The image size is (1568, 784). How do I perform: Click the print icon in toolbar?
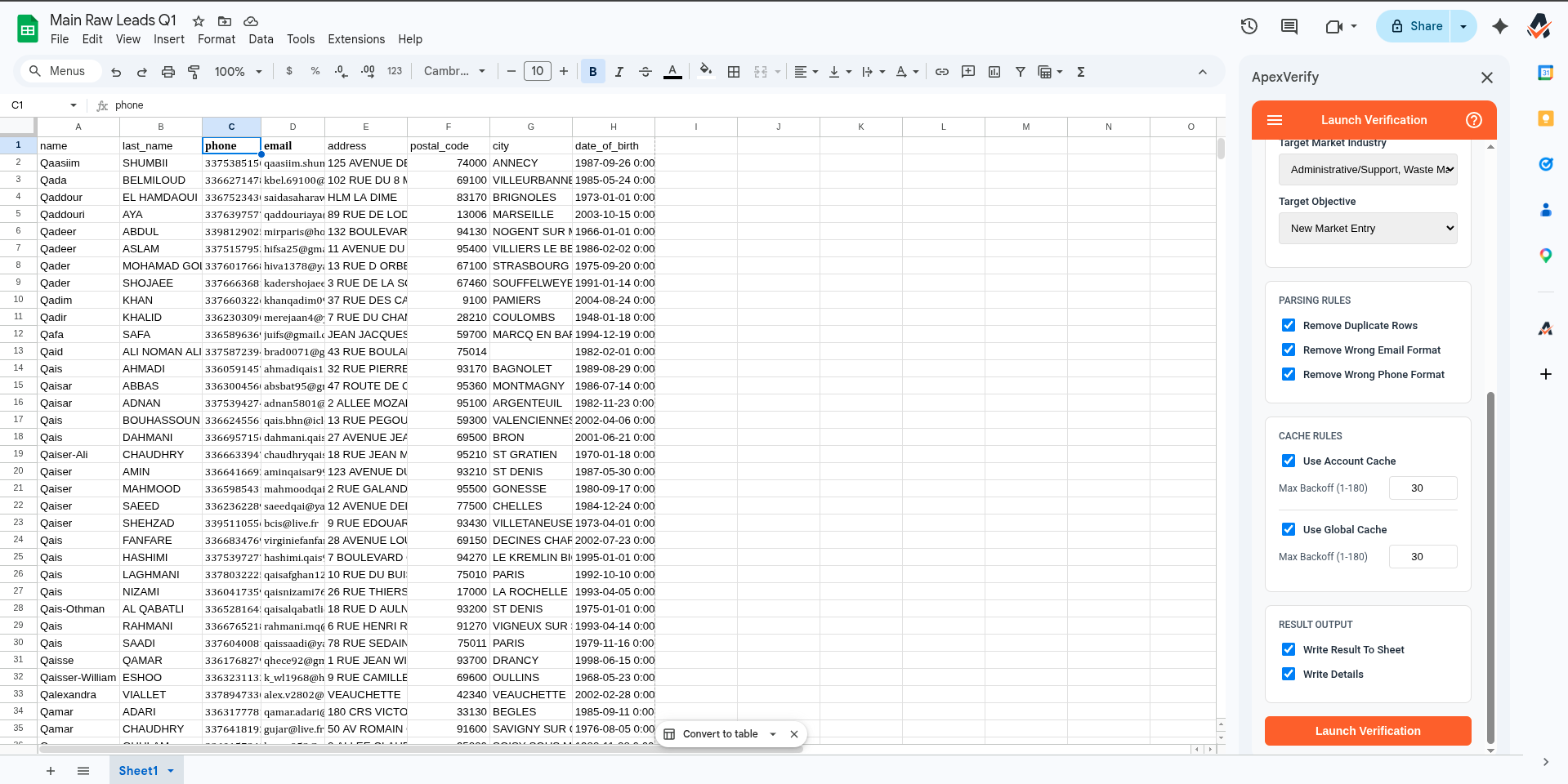[x=168, y=72]
